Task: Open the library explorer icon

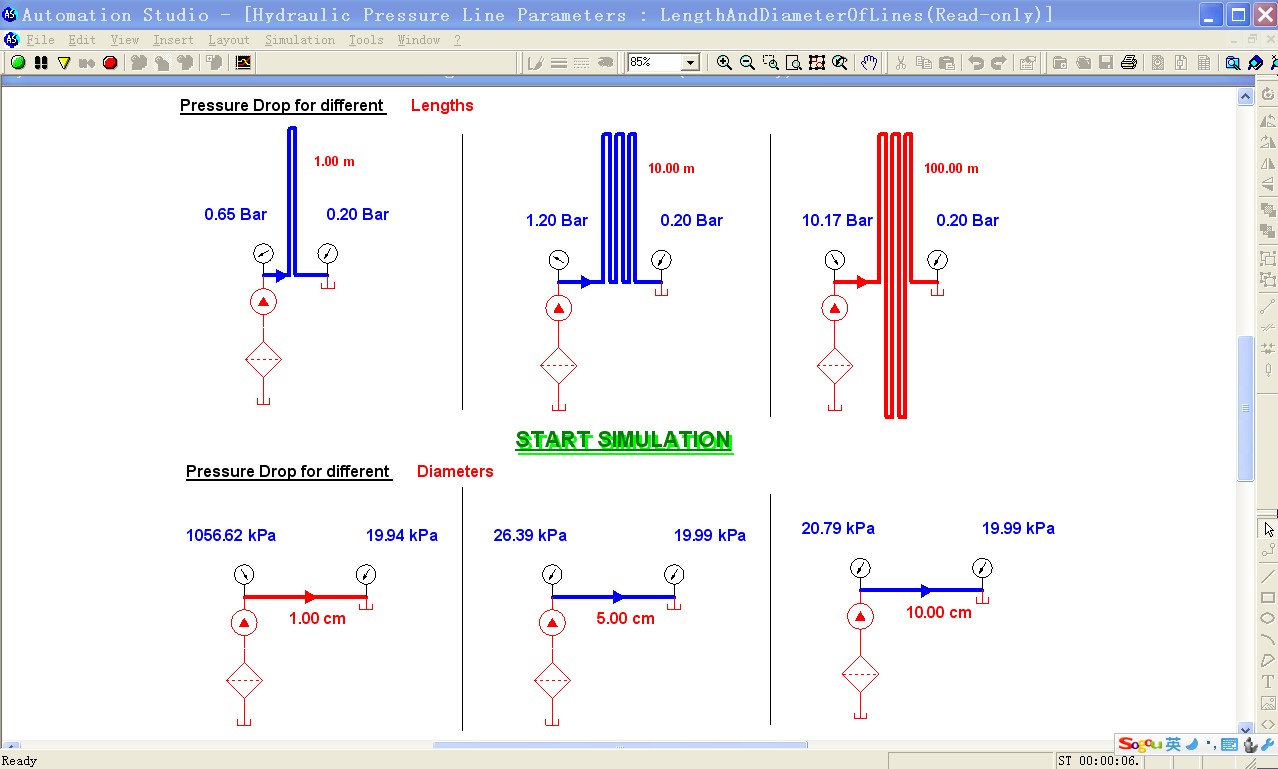Action: click(x=1256, y=62)
